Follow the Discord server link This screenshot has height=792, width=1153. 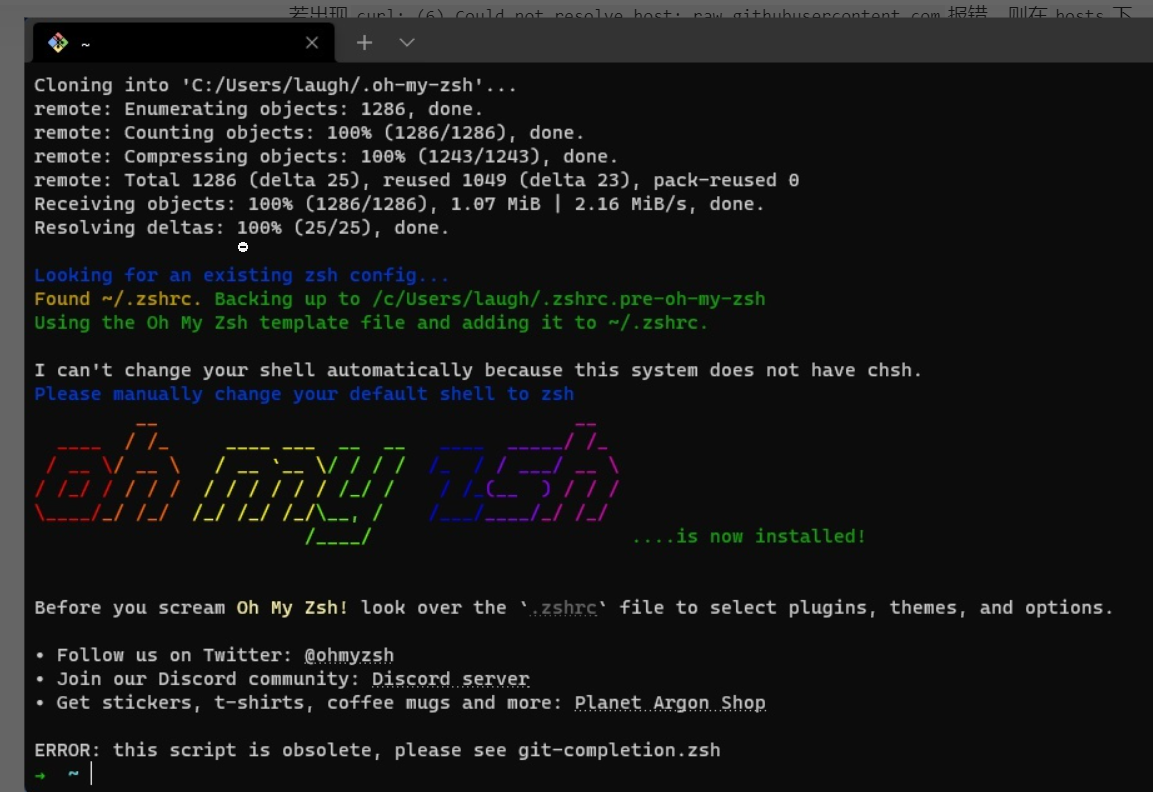pos(450,680)
